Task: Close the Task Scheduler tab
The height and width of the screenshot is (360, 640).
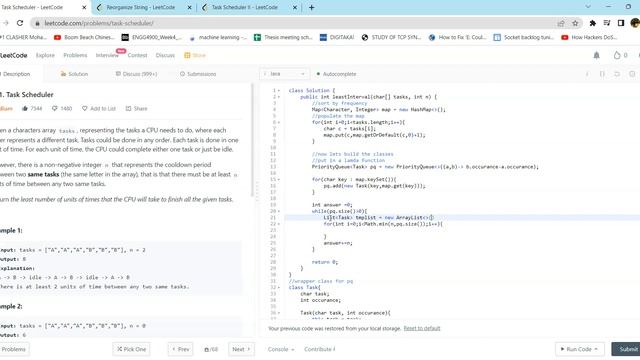Action: [84, 7]
